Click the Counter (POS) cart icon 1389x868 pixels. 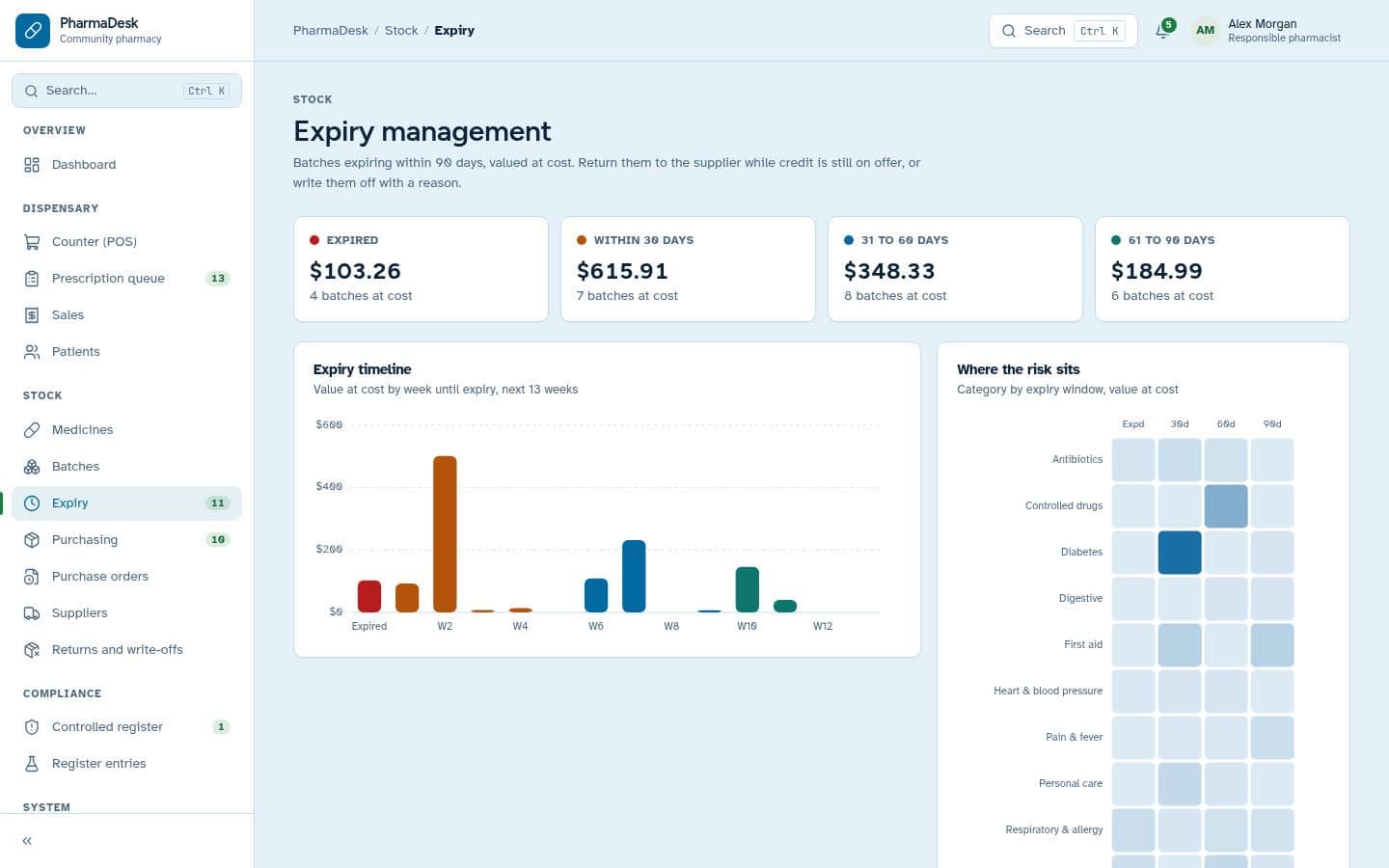tap(32, 242)
